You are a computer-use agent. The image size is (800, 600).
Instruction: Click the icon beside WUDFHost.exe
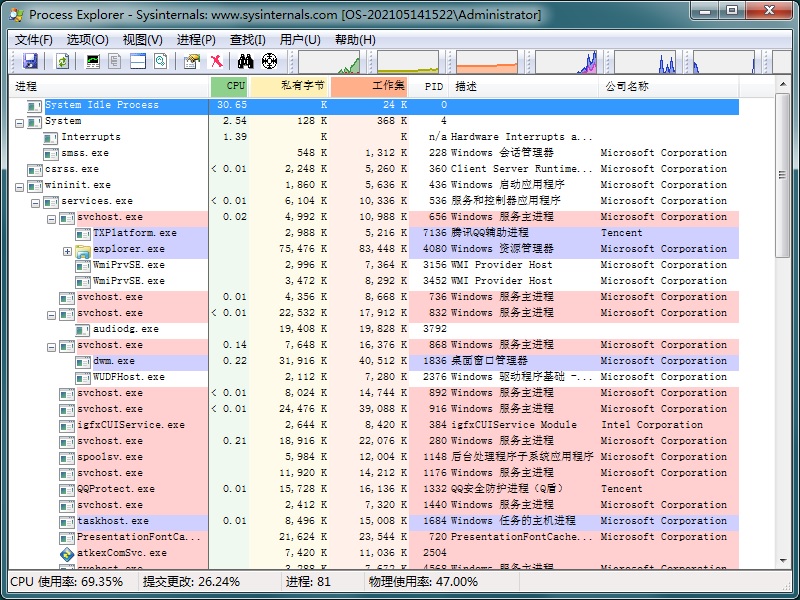(83, 378)
